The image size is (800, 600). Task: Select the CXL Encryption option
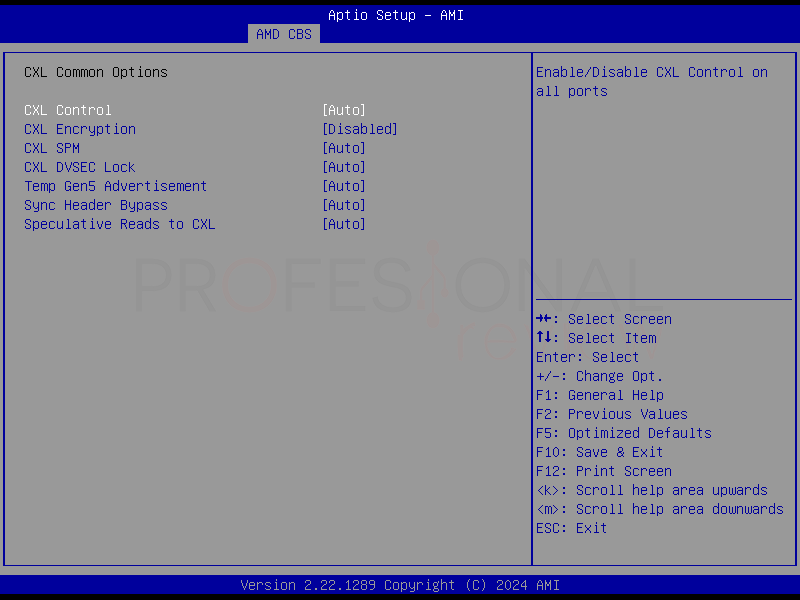pyautogui.click(x=80, y=129)
